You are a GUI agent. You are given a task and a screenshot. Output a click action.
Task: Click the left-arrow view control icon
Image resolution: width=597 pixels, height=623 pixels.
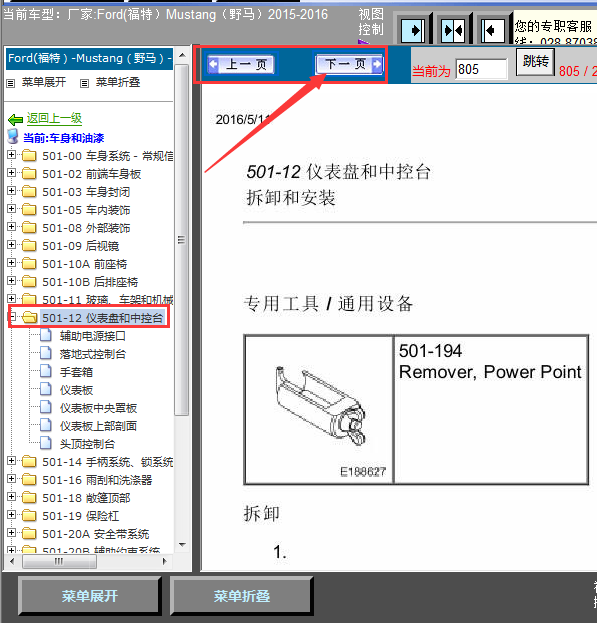pos(492,30)
